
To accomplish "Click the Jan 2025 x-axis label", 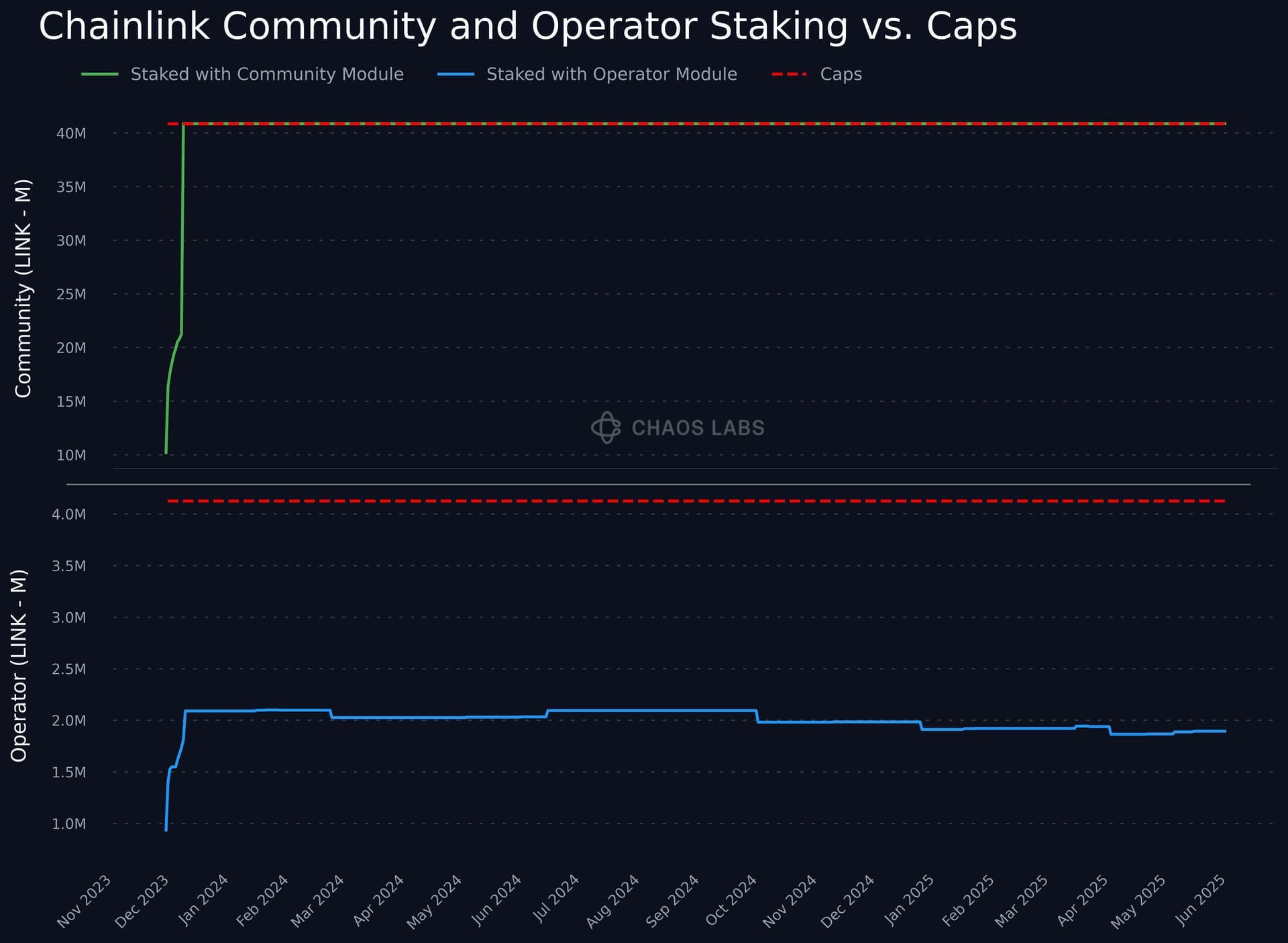I will click(909, 901).
